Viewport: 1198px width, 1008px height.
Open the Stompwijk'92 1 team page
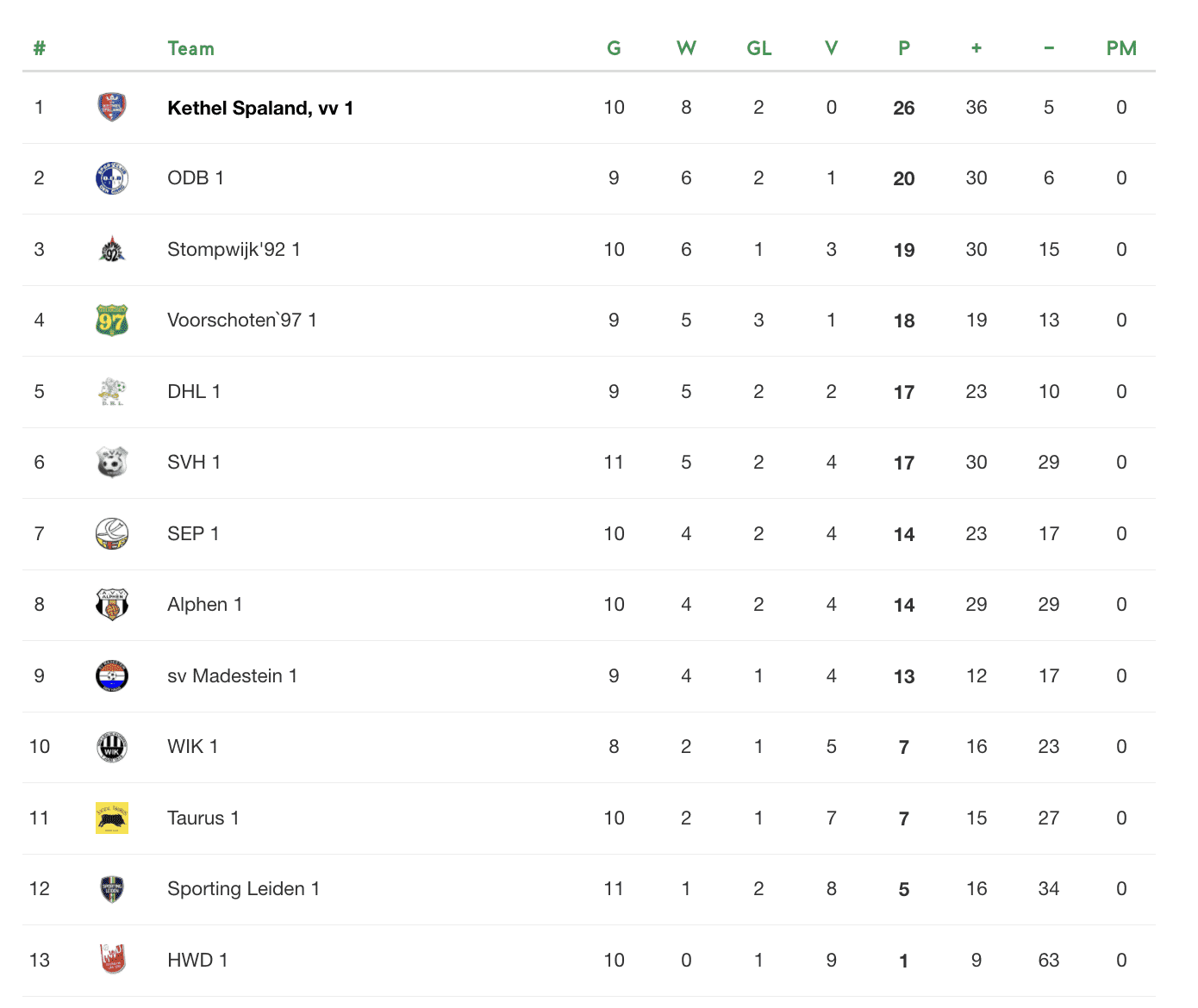234,250
